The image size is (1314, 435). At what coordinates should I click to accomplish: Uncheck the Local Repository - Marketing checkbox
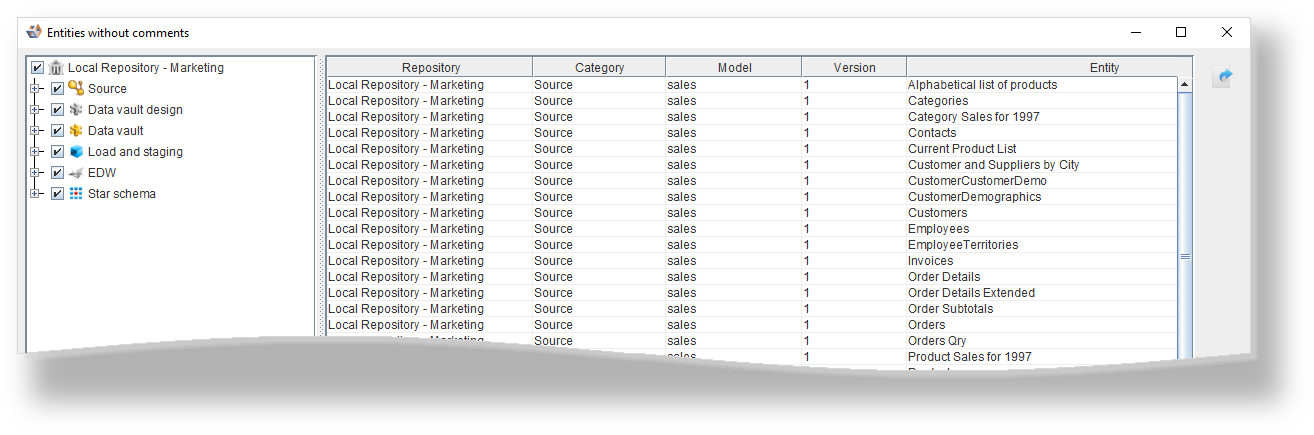[x=37, y=68]
